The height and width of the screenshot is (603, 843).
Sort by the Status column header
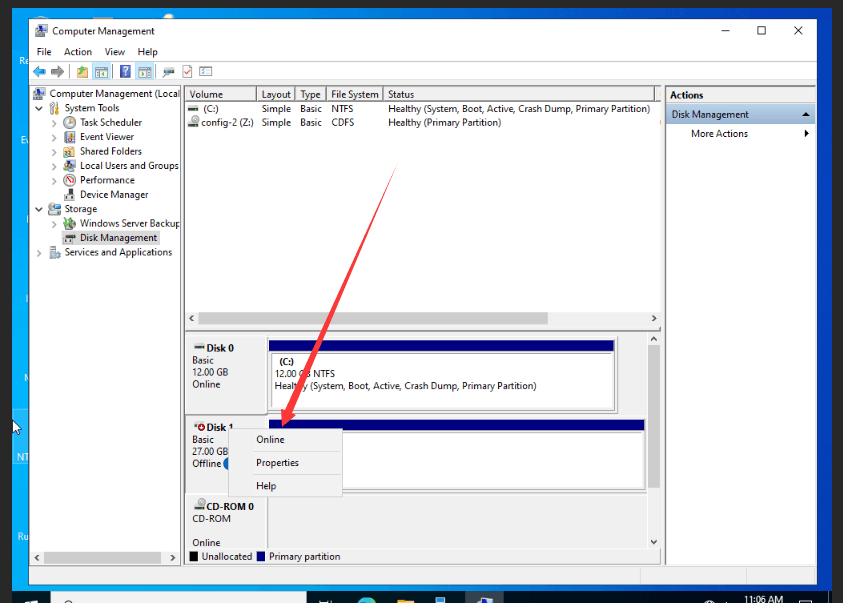coord(519,94)
